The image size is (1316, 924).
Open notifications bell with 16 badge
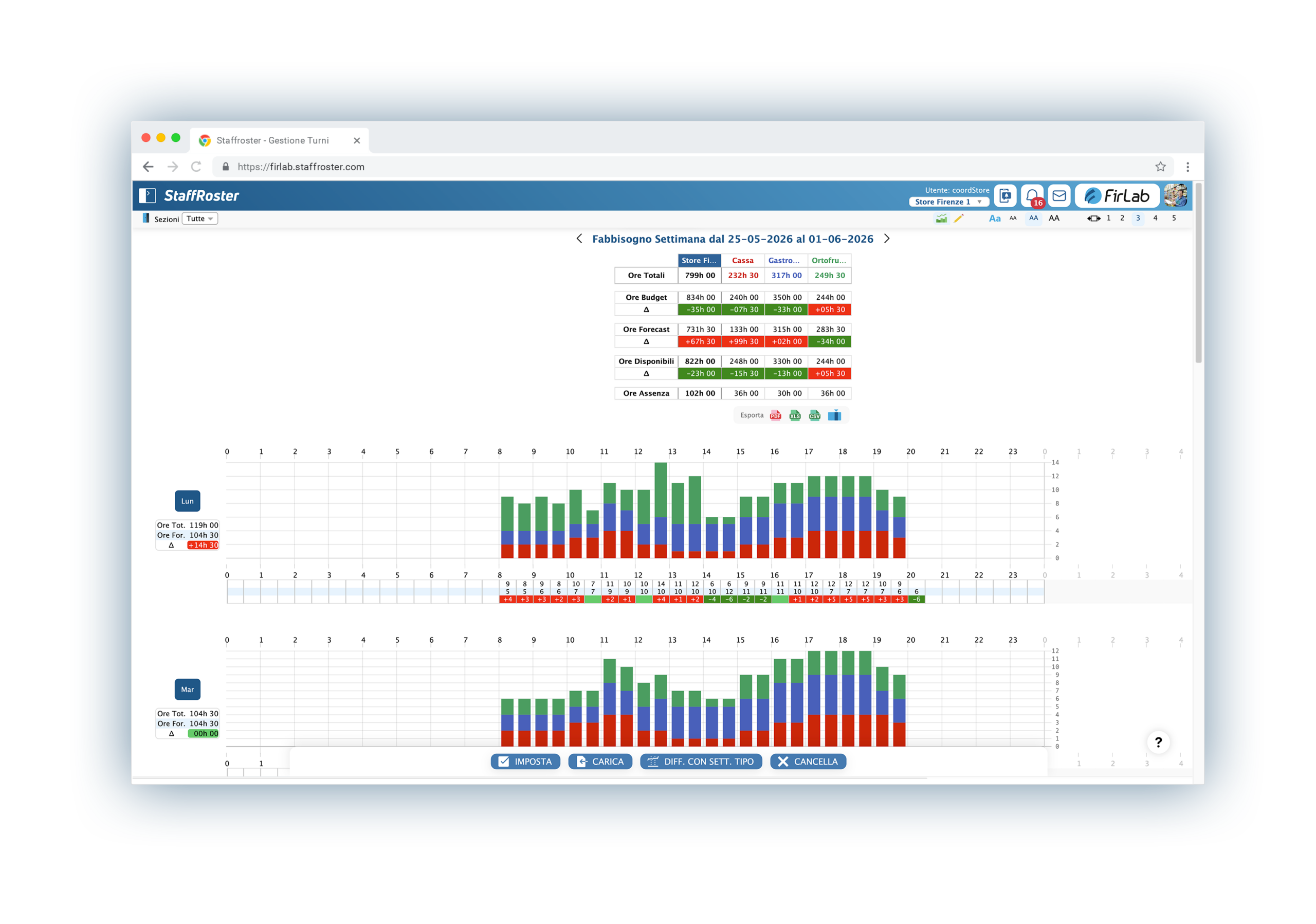1032,195
